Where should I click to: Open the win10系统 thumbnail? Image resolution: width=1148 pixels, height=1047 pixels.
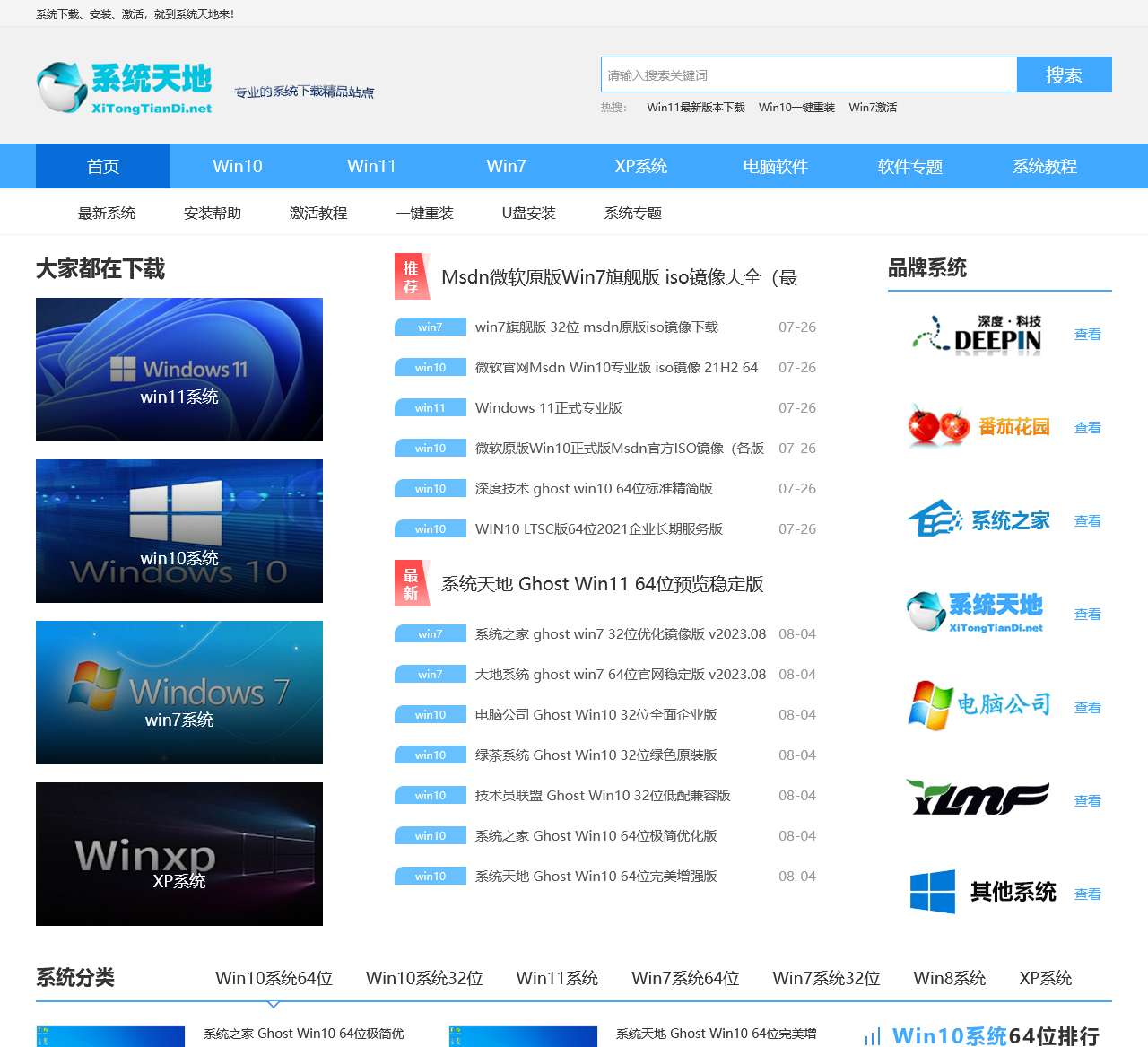coord(179,531)
